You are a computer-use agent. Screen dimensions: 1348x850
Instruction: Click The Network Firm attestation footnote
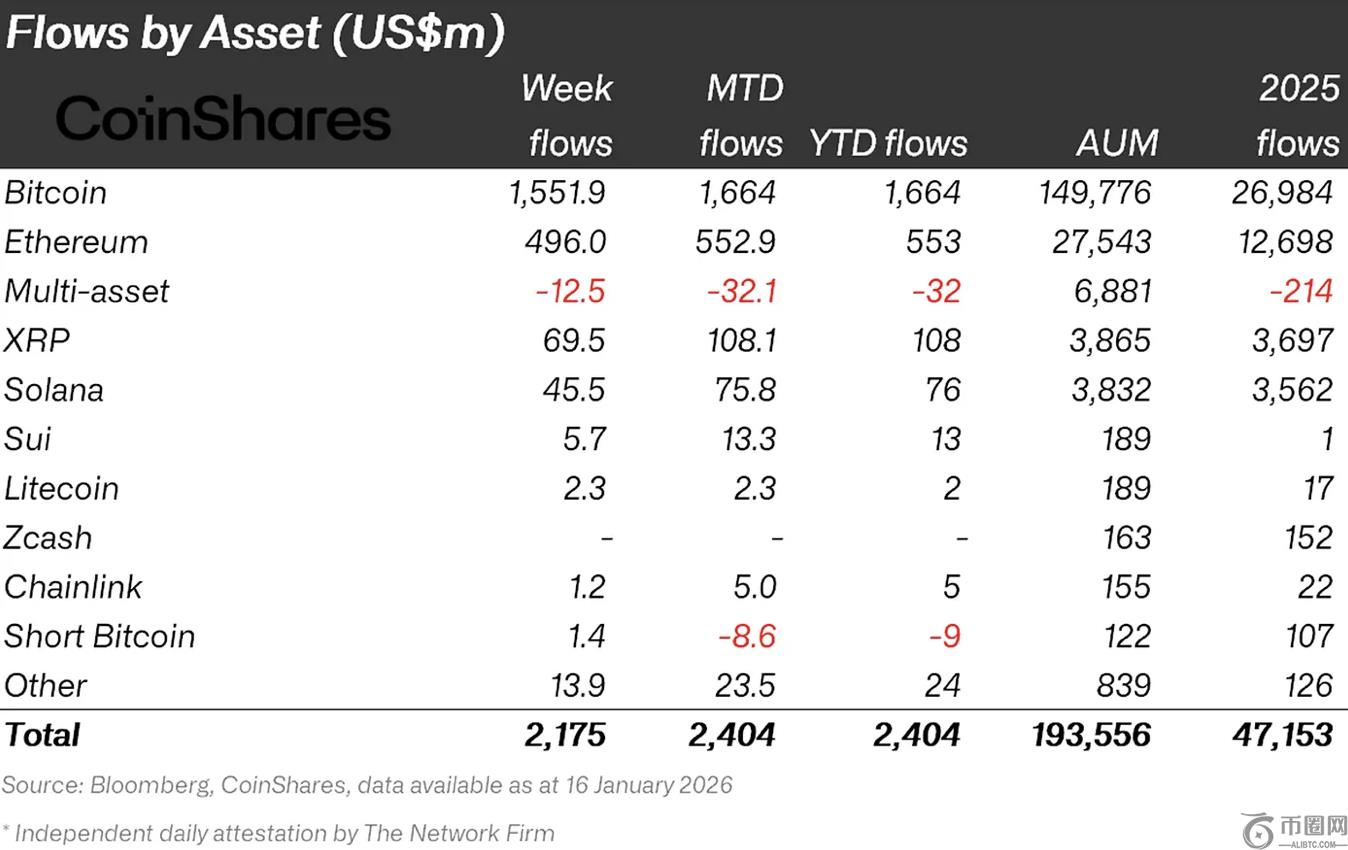click(x=279, y=833)
